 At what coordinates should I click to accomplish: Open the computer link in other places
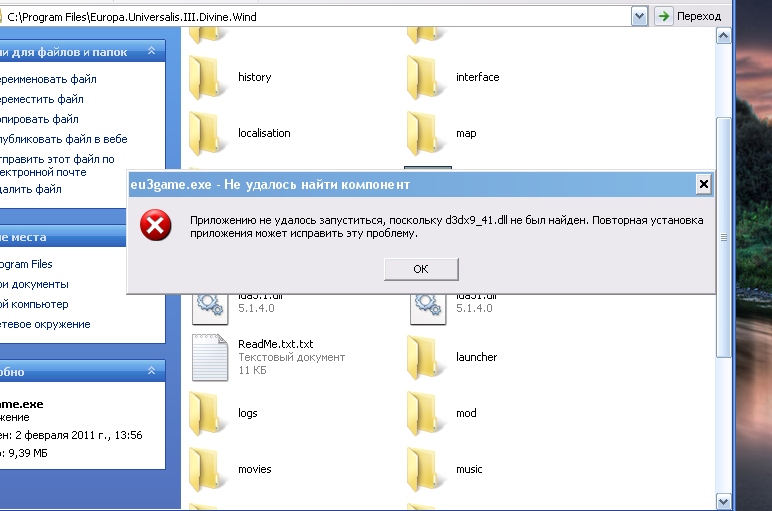point(34,305)
